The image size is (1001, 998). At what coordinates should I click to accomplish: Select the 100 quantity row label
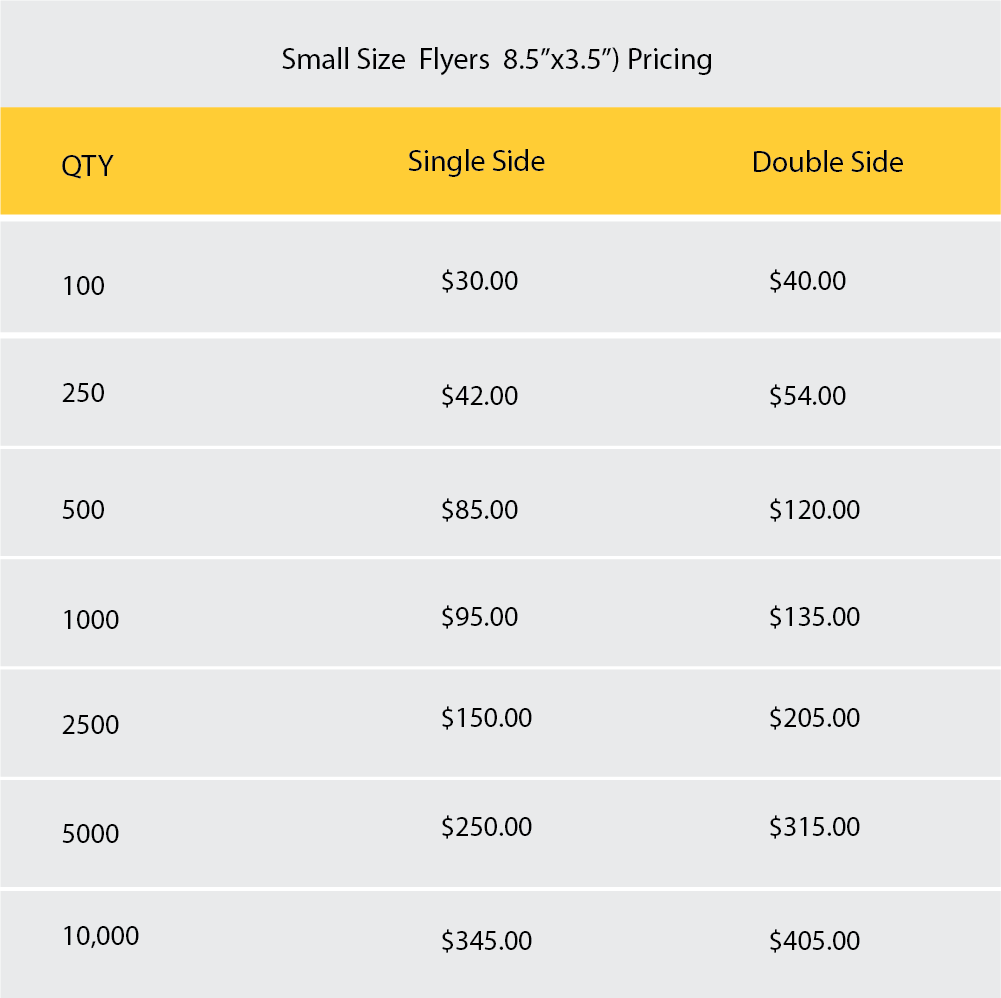83,286
